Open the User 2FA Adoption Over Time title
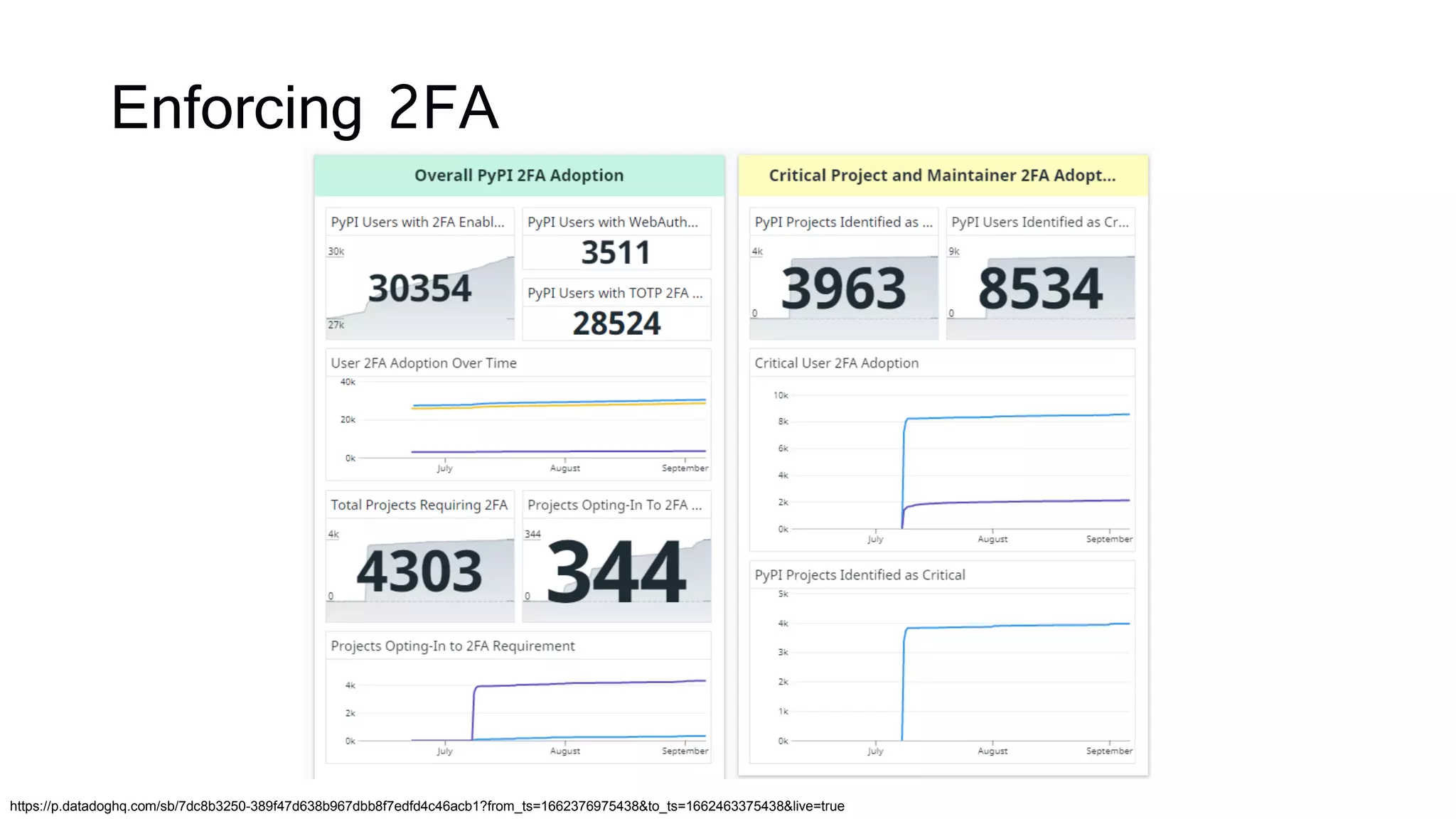The width and height of the screenshot is (1456, 819). coord(424,363)
